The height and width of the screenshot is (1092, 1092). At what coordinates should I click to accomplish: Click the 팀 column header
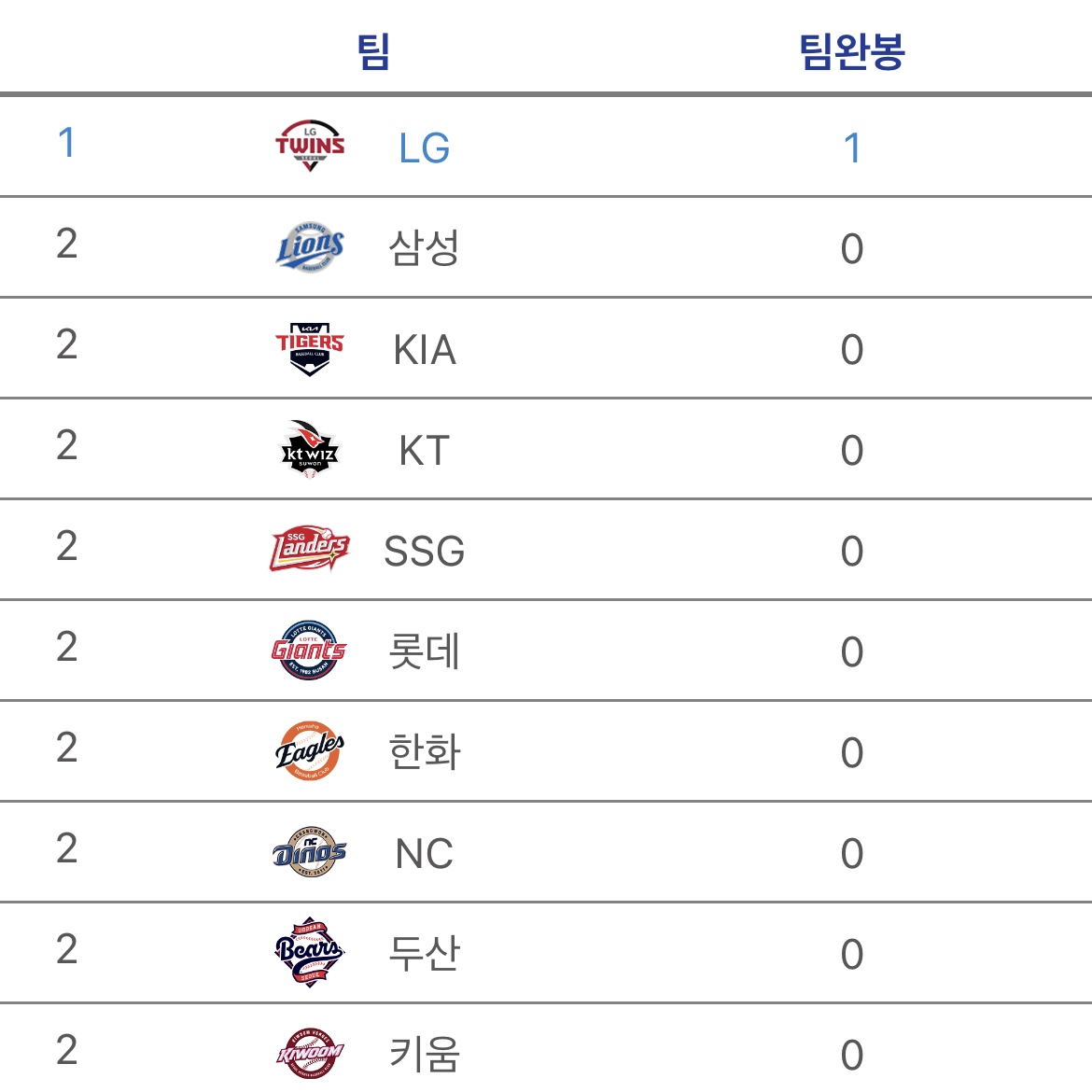click(373, 51)
